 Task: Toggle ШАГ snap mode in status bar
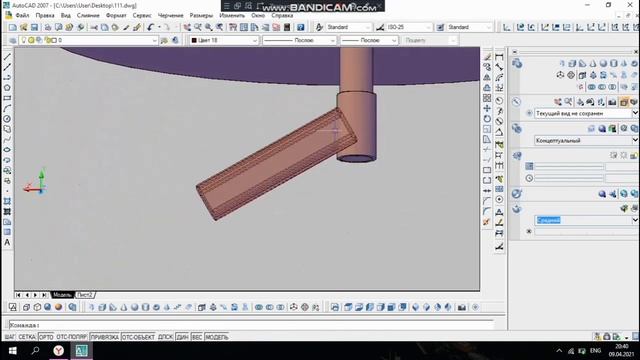9,337
